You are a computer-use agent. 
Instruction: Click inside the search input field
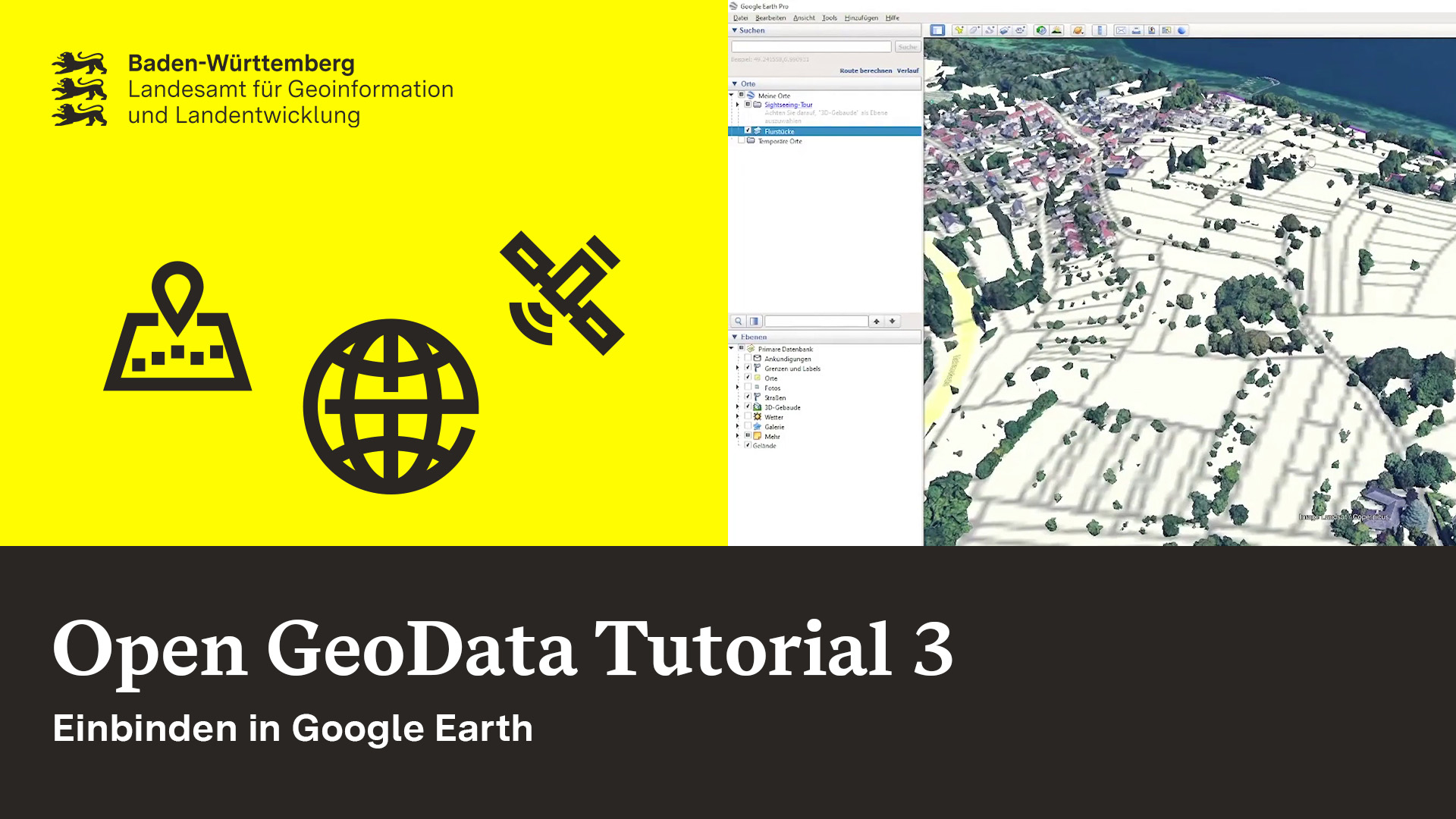811,47
